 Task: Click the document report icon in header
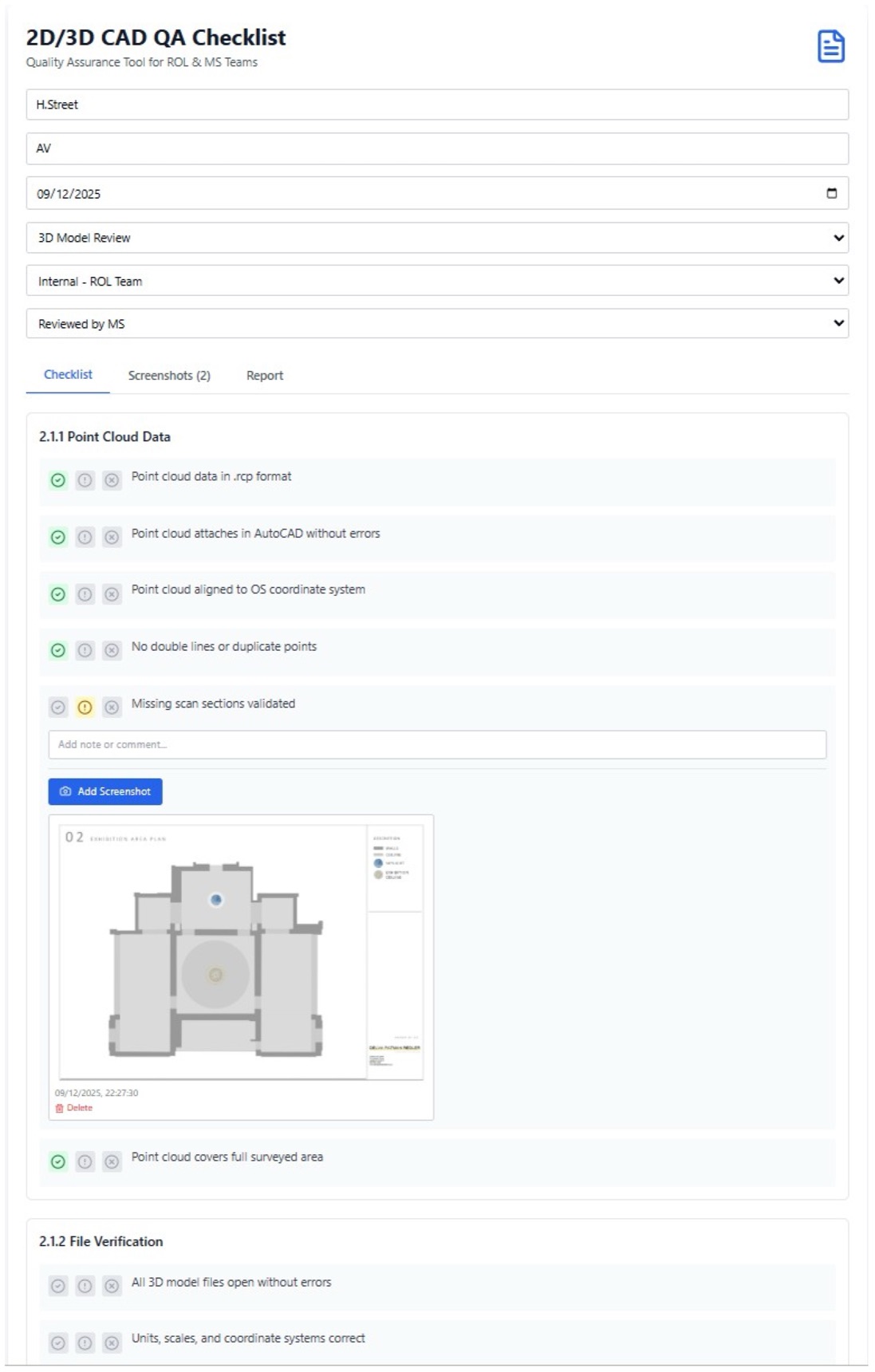[830, 46]
